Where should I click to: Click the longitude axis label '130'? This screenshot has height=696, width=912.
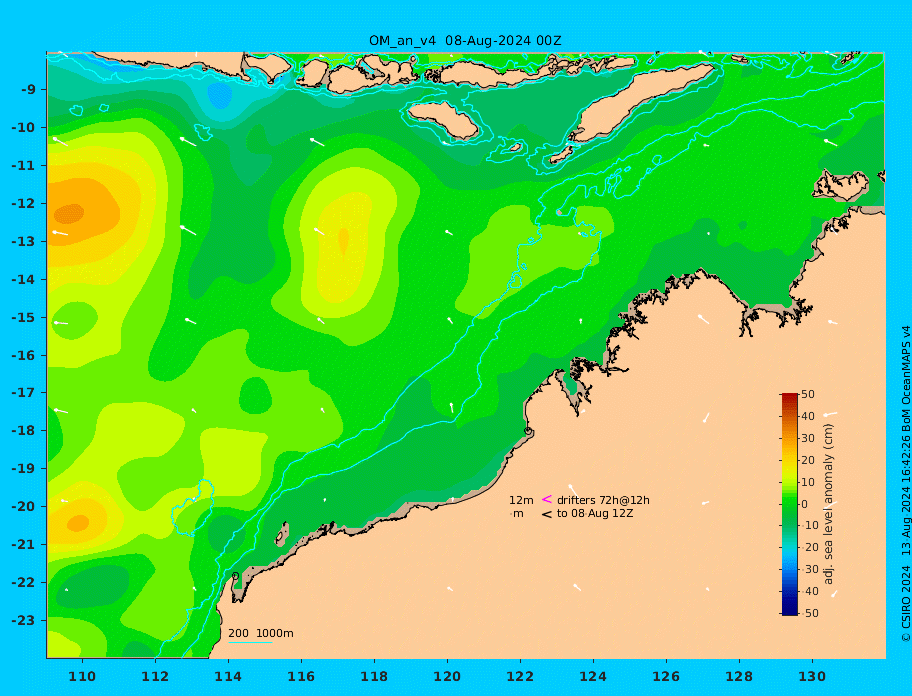coord(812,676)
